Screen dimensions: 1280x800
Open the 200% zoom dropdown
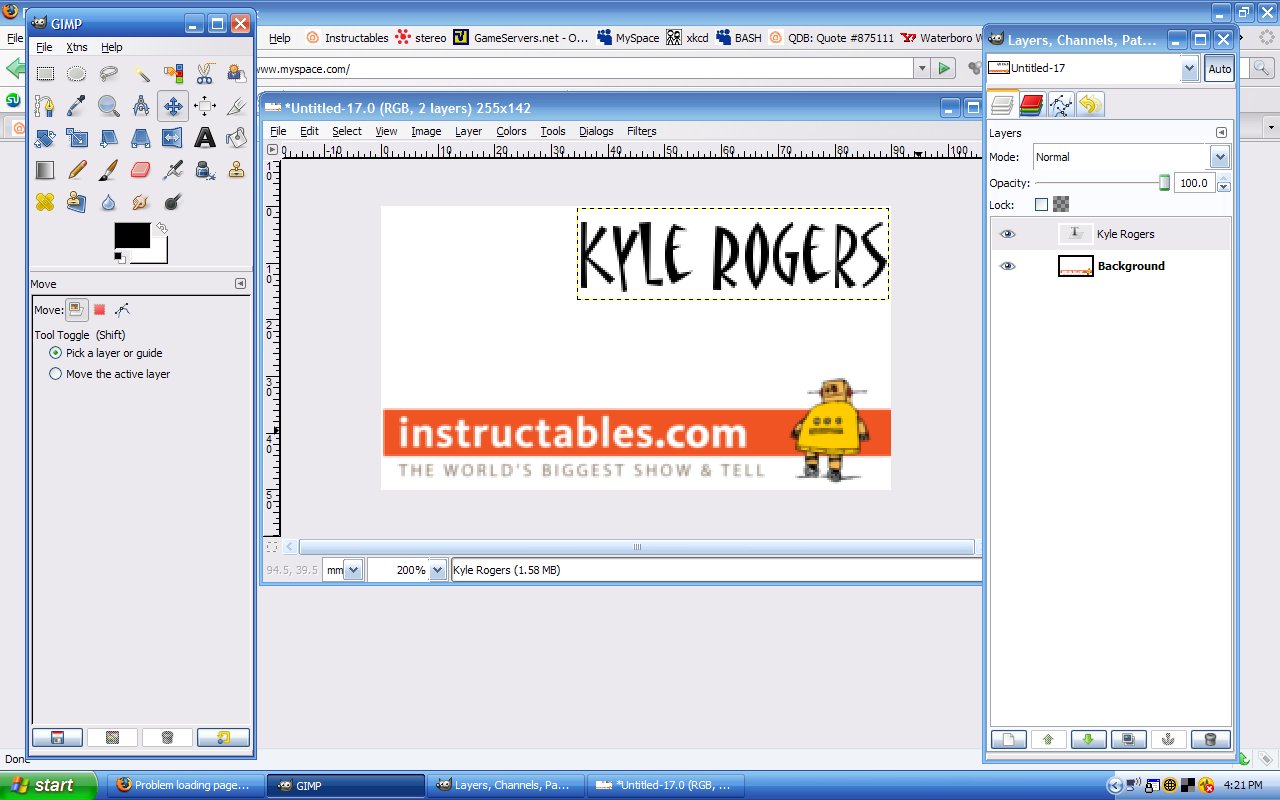(437, 570)
